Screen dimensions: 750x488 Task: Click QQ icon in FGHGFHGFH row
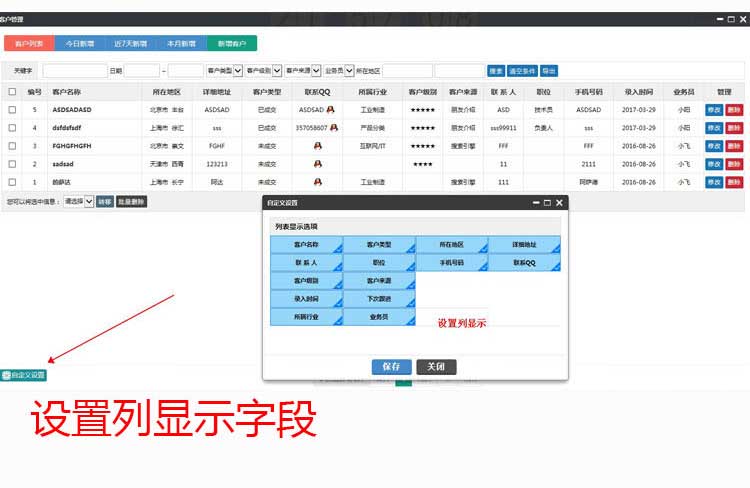click(318, 146)
